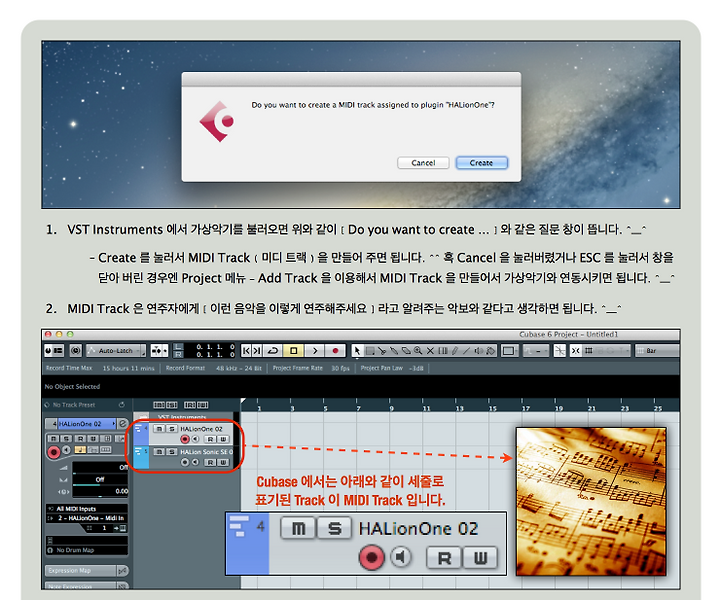
Task: Record-enable HALionOne 02 in track list
Action: point(185,439)
